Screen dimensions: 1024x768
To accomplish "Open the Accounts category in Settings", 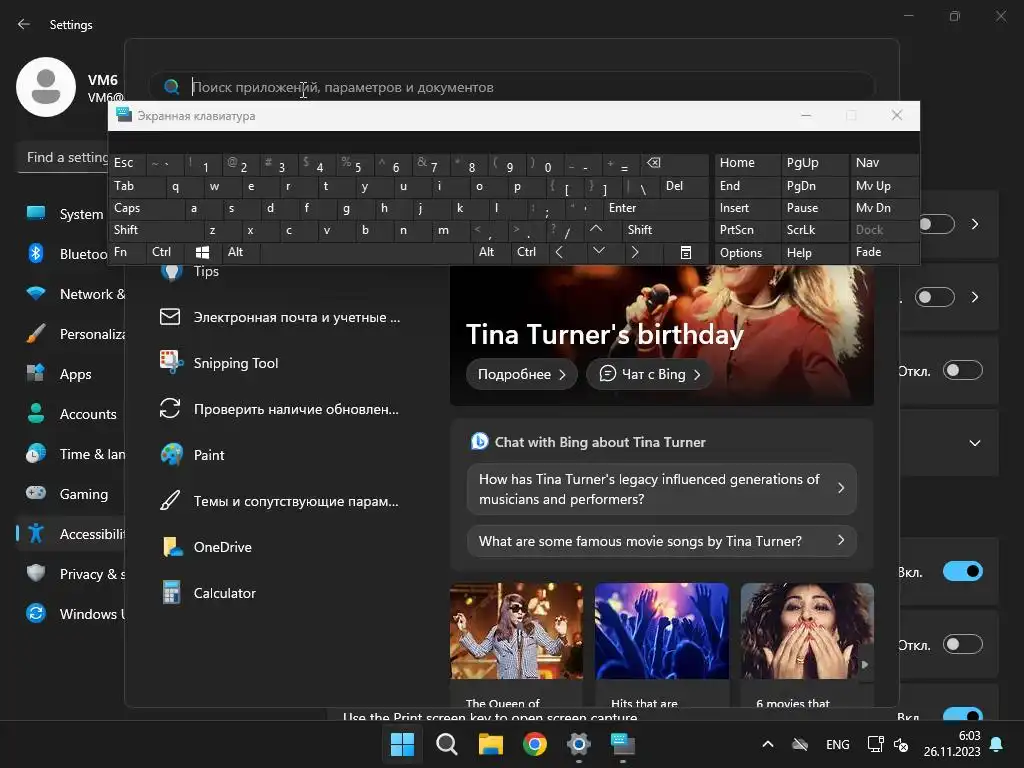I will click(x=71, y=414).
